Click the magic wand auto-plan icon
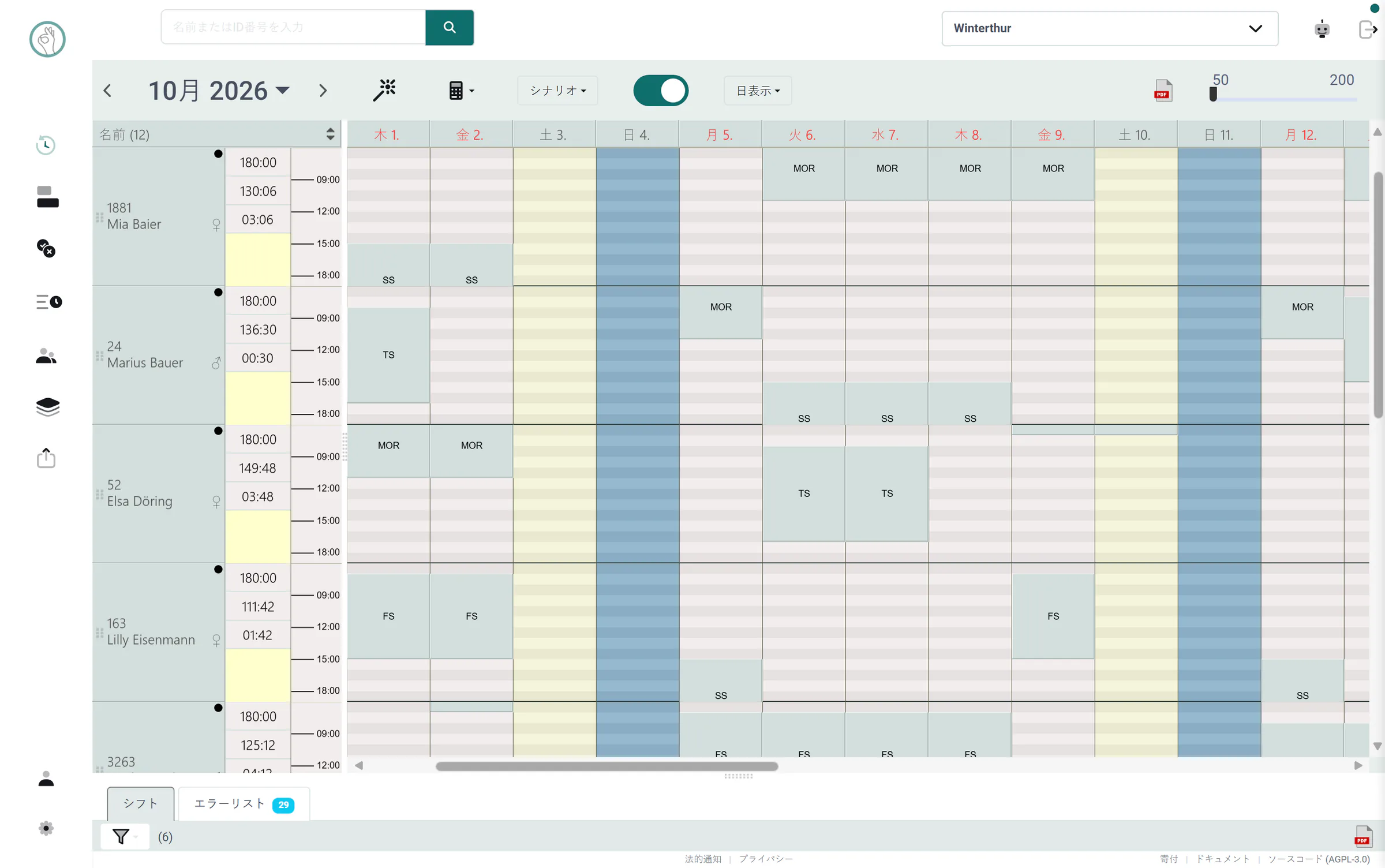 [x=384, y=90]
